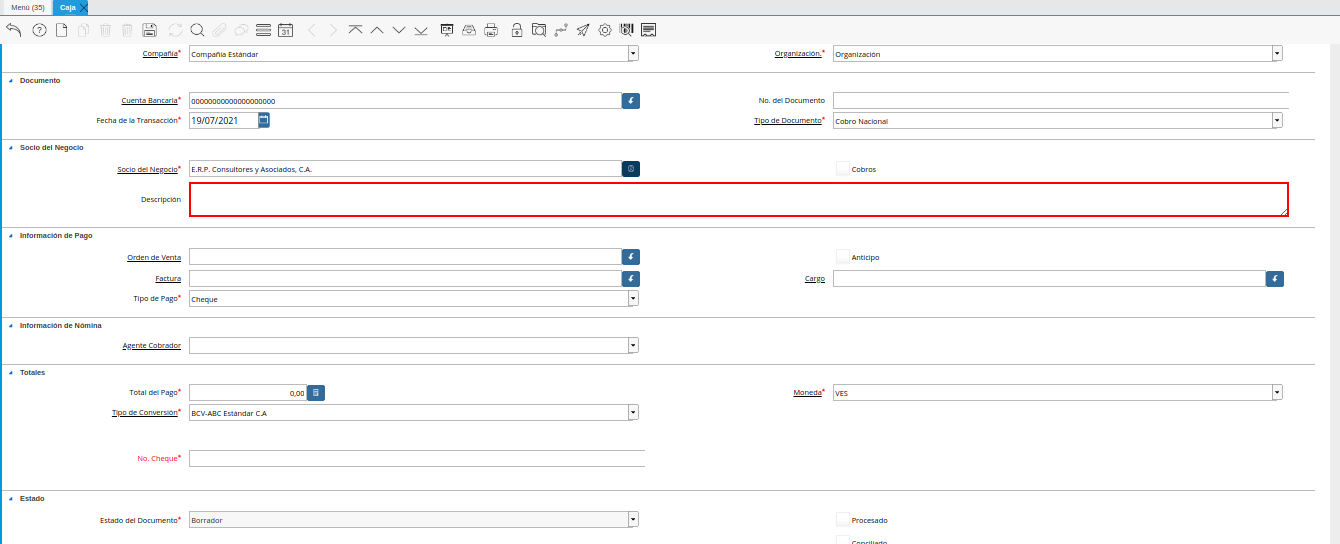The width and height of the screenshot is (1340, 544).
Task: Open the Chat bubbles icon
Action: [x=241, y=30]
